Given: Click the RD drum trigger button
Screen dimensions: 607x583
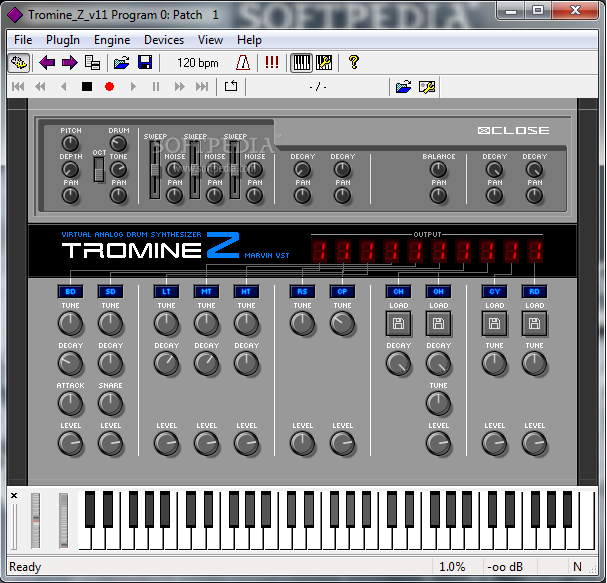Looking at the screenshot, I should coord(534,292).
